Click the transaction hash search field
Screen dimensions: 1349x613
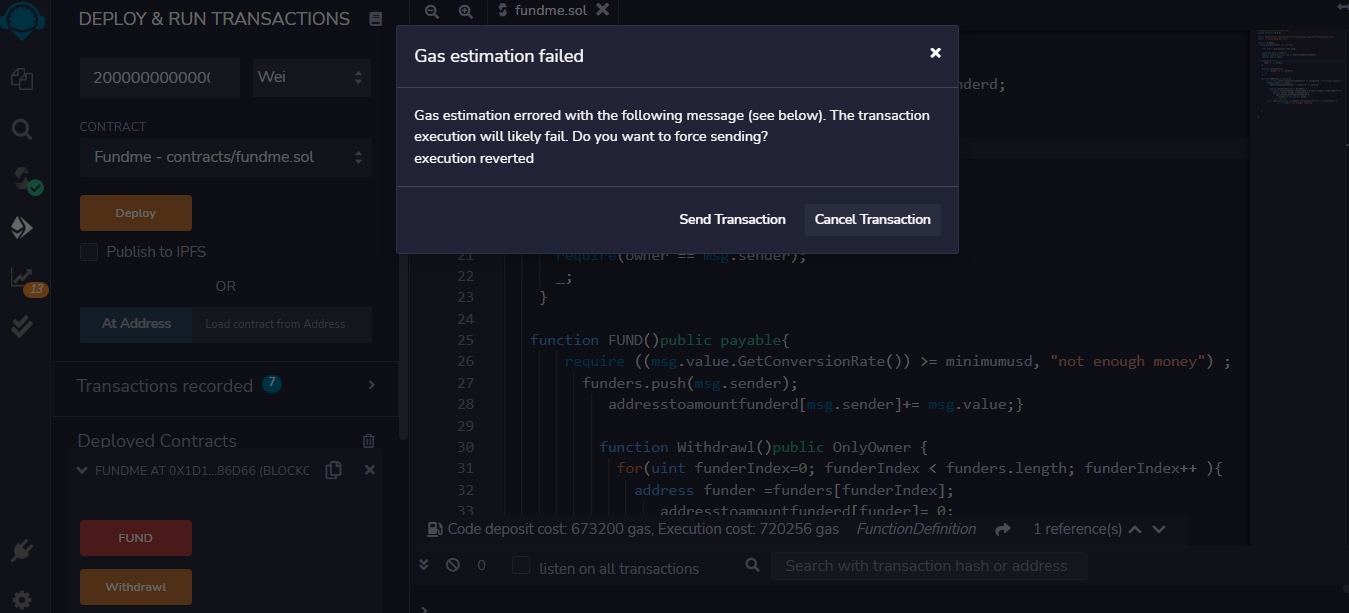tap(928, 566)
